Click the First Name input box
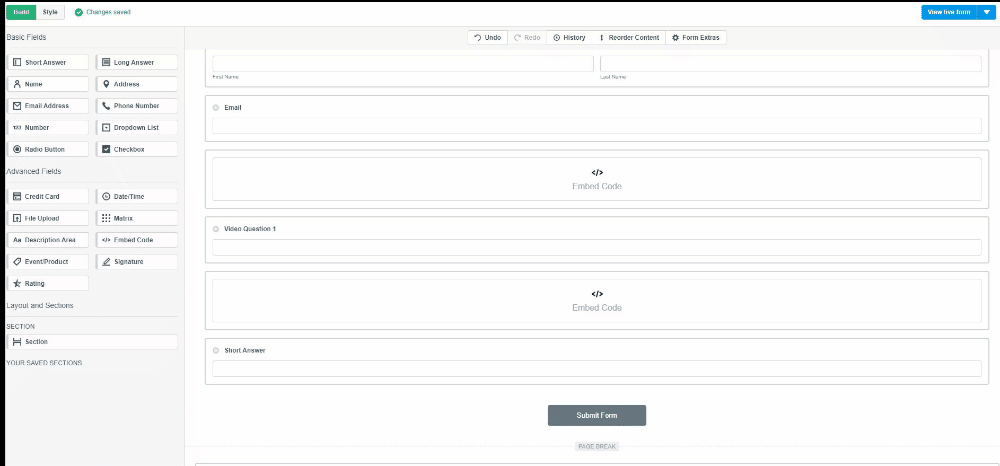 click(x=403, y=63)
